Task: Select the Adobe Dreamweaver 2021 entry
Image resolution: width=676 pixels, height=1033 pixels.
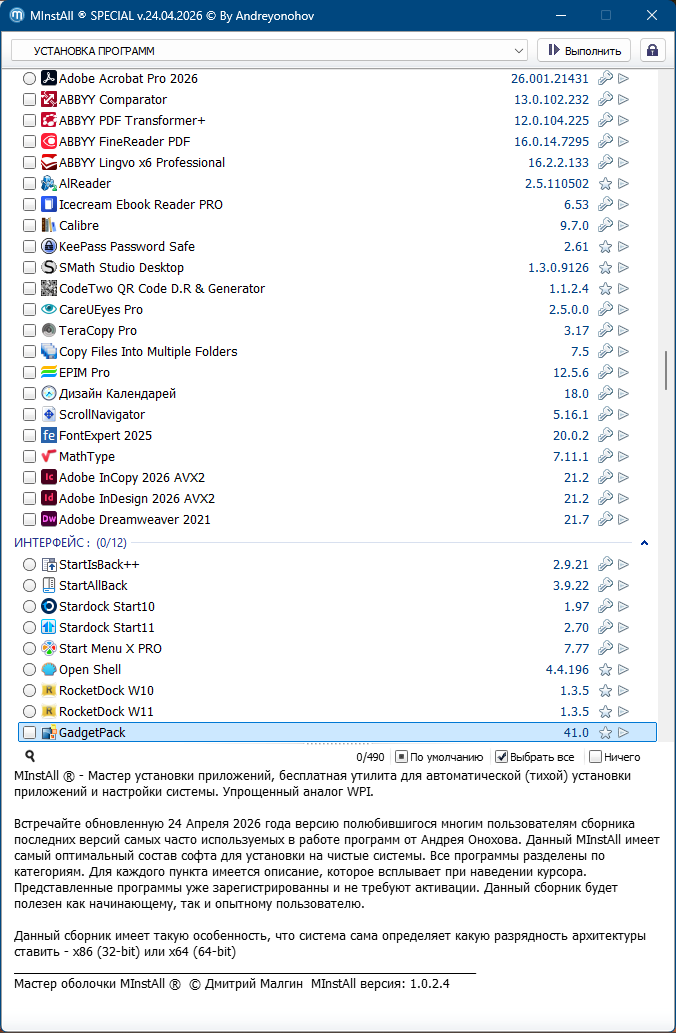Action: [134, 520]
